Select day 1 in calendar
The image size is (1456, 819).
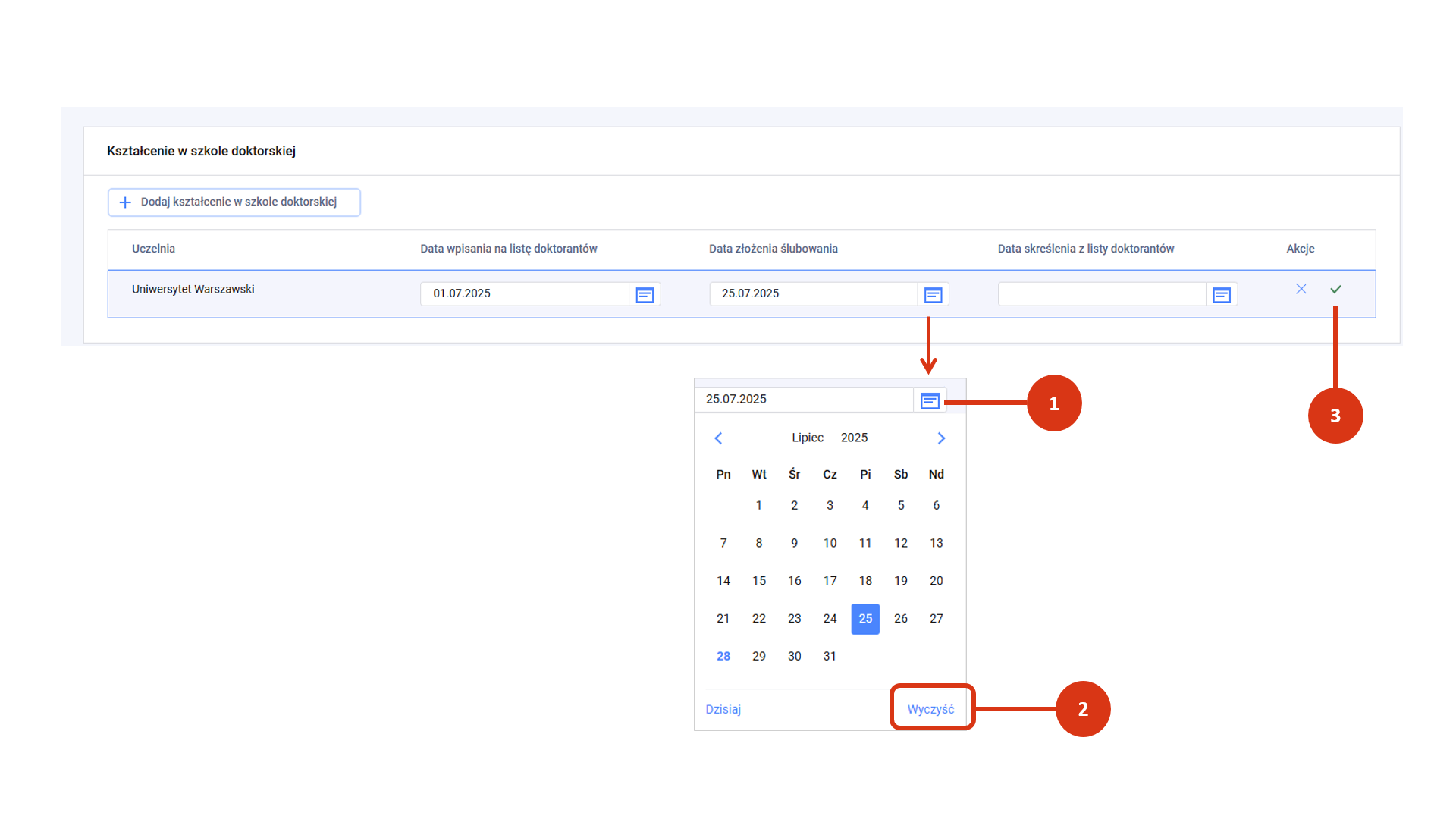pos(759,505)
